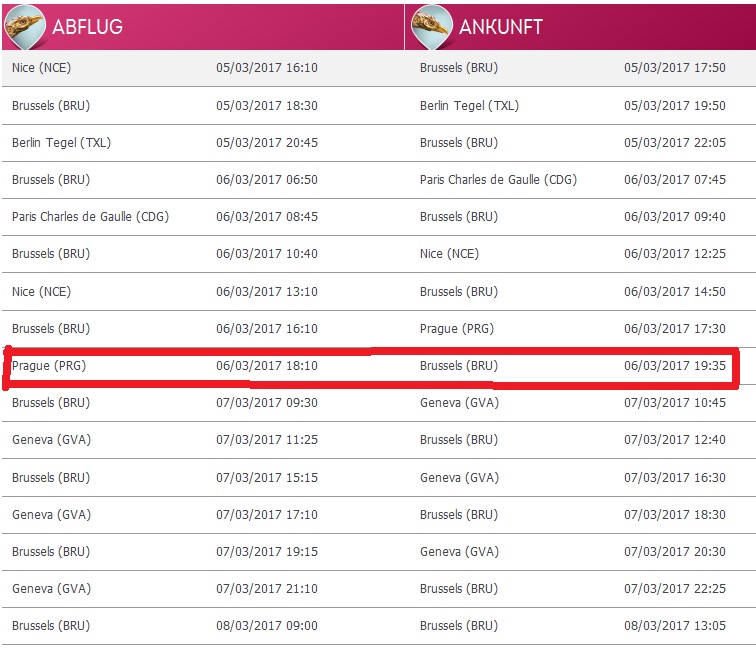Select the ABFLUG column header
The height and width of the screenshot is (653, 756).
point(87,27)
